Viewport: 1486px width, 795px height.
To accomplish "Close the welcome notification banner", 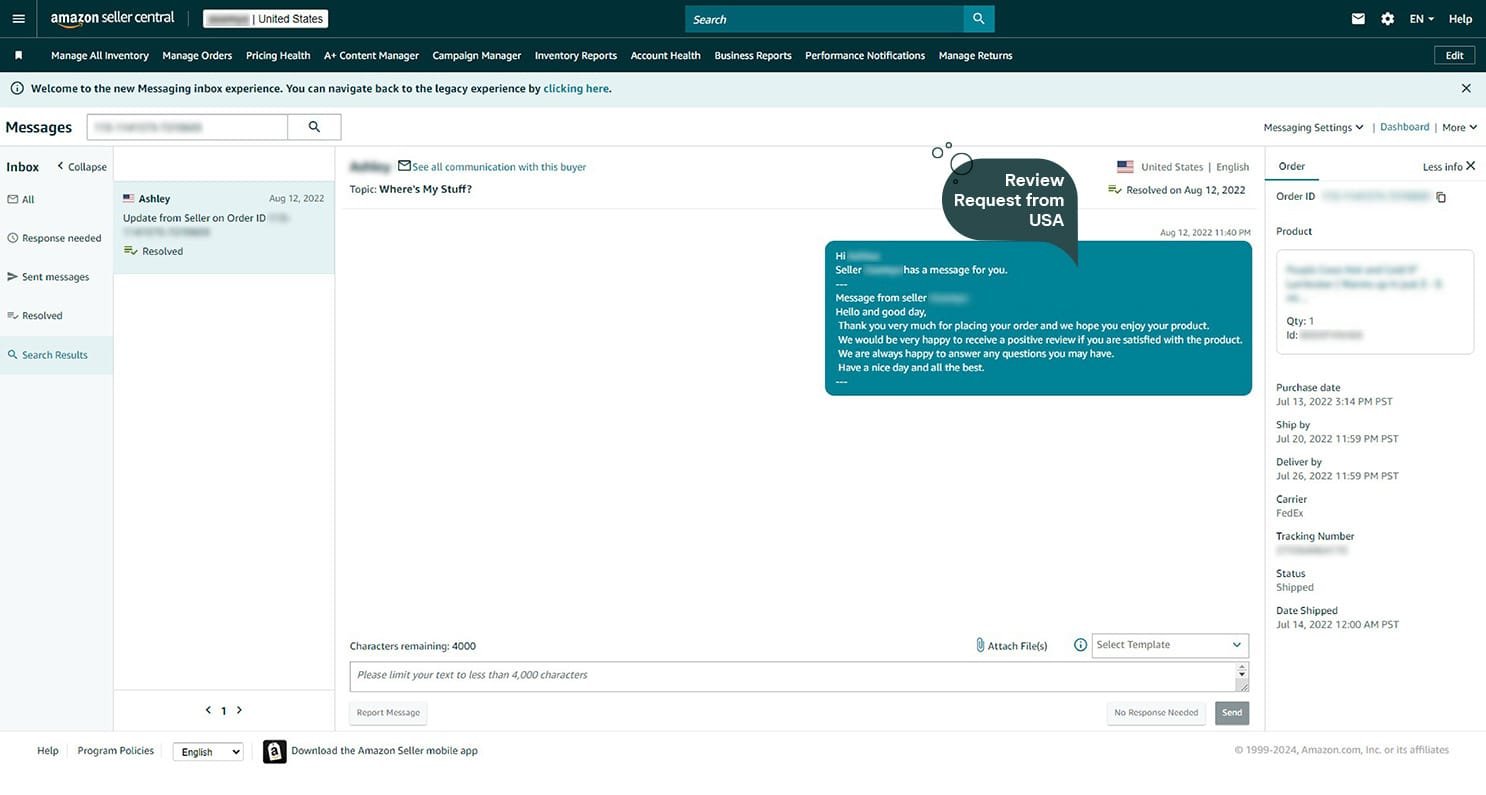I will tap(1466, 89).
